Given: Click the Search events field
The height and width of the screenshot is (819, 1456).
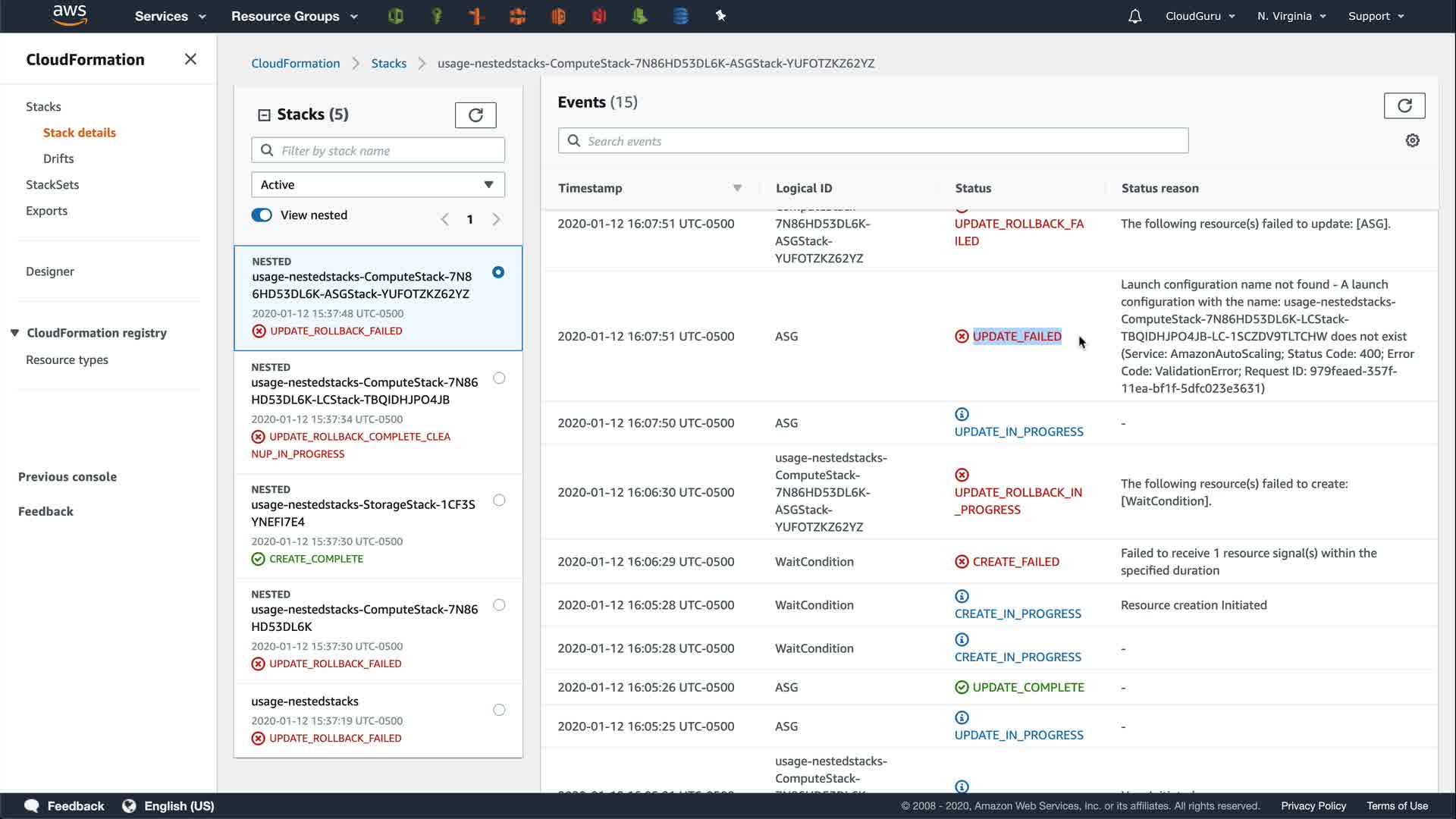Looking at the screenshot, I should (x=872, y=141).
